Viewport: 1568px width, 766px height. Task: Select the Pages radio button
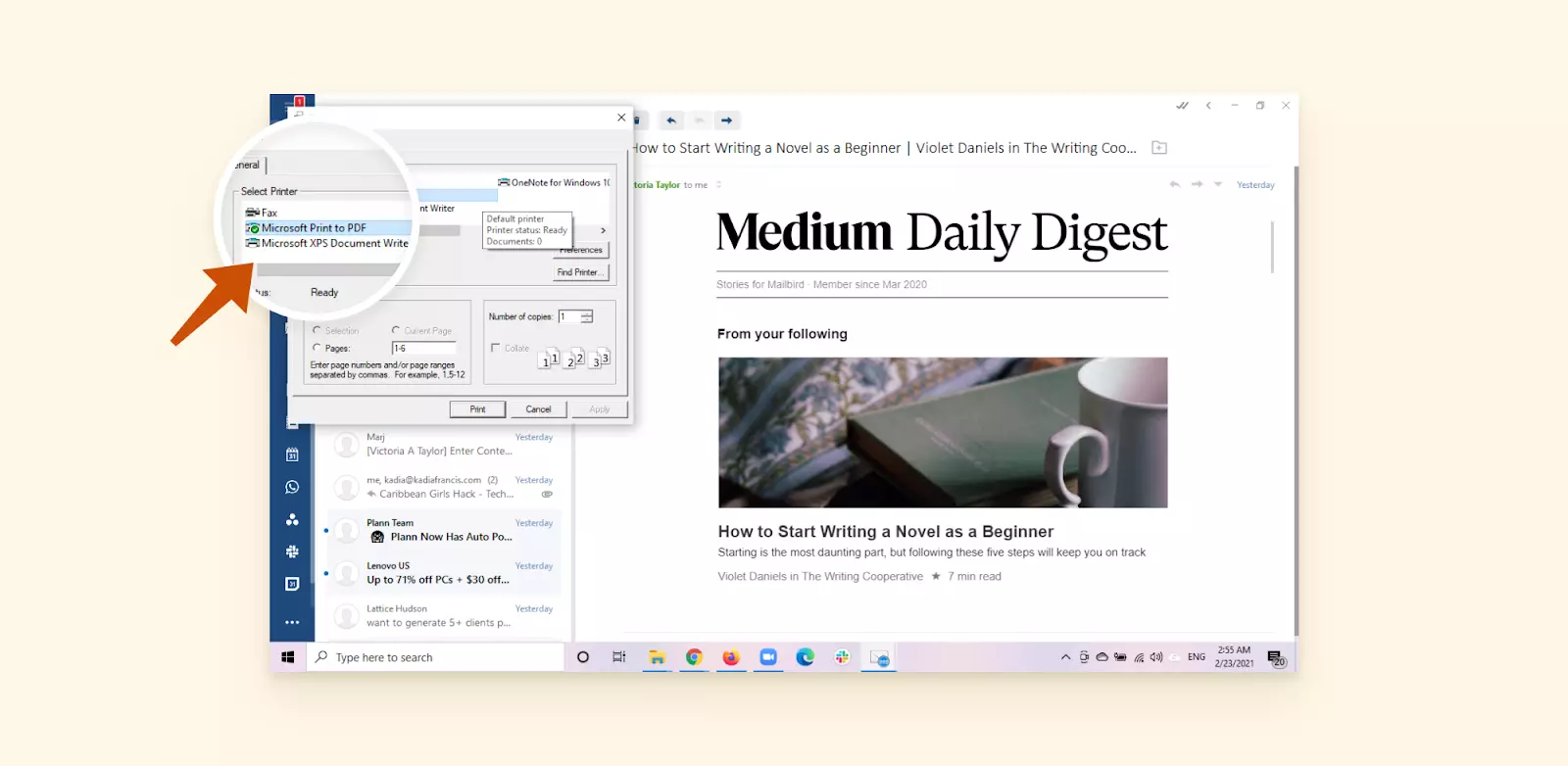click(x=317, y=348)
